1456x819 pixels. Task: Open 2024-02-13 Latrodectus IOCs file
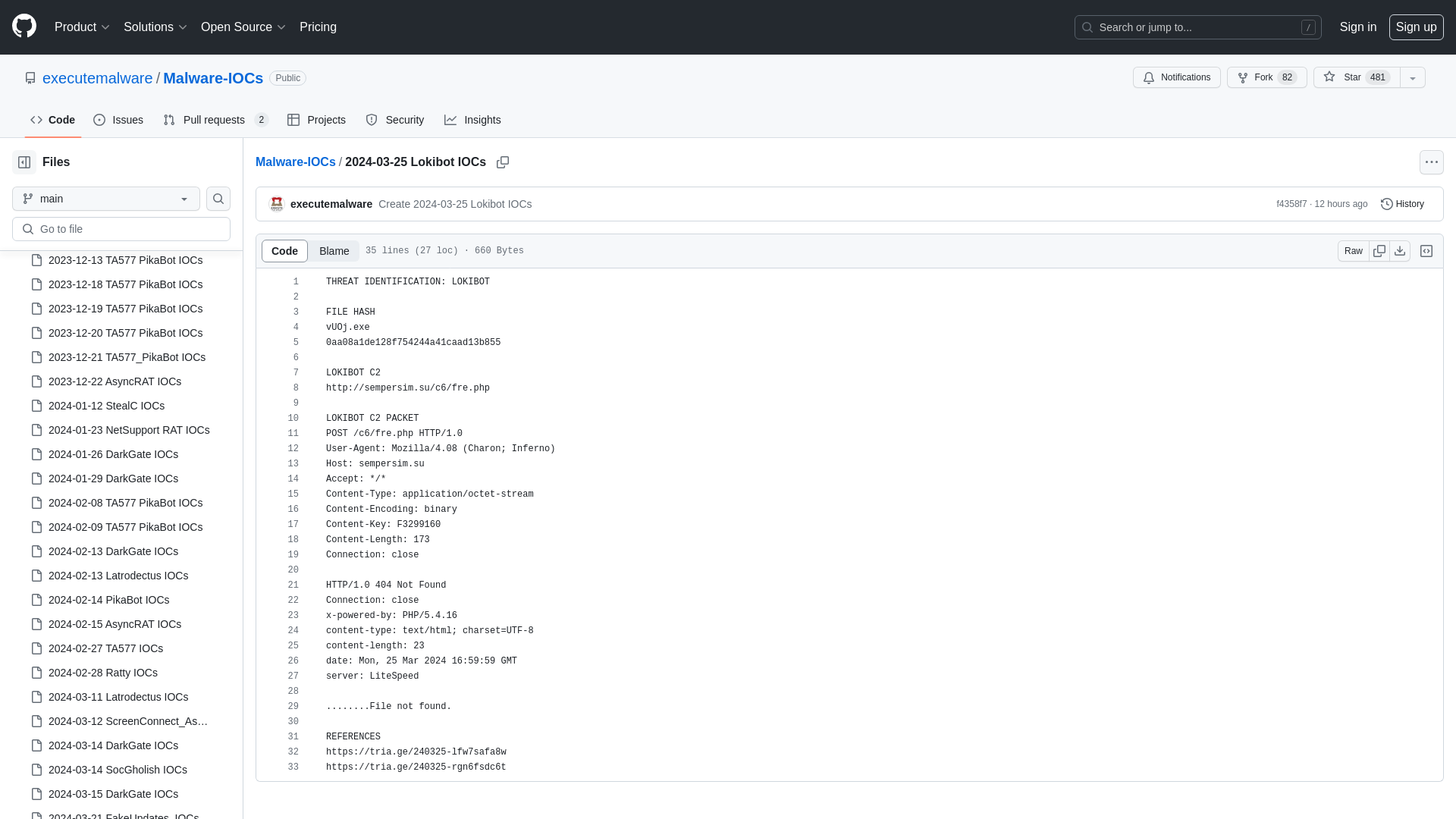click(118, 576)
